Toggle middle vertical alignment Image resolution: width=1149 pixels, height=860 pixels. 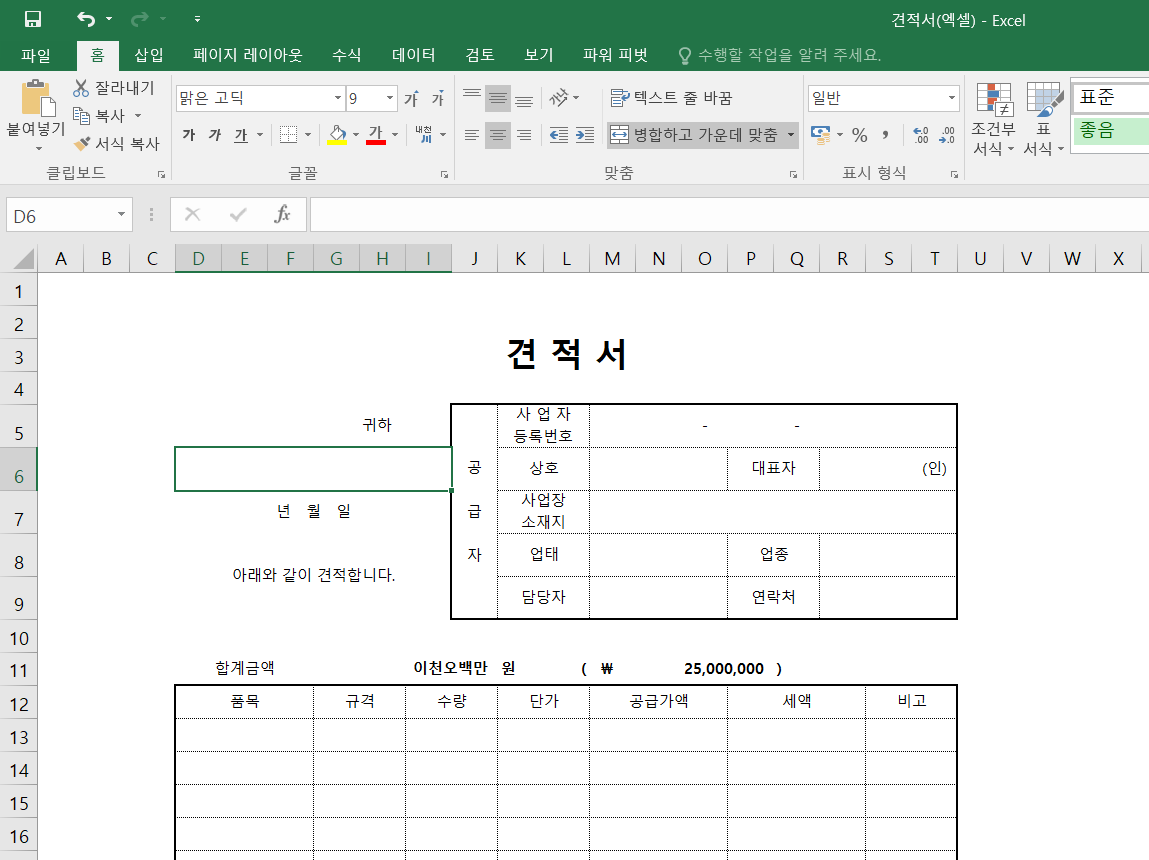498,98
